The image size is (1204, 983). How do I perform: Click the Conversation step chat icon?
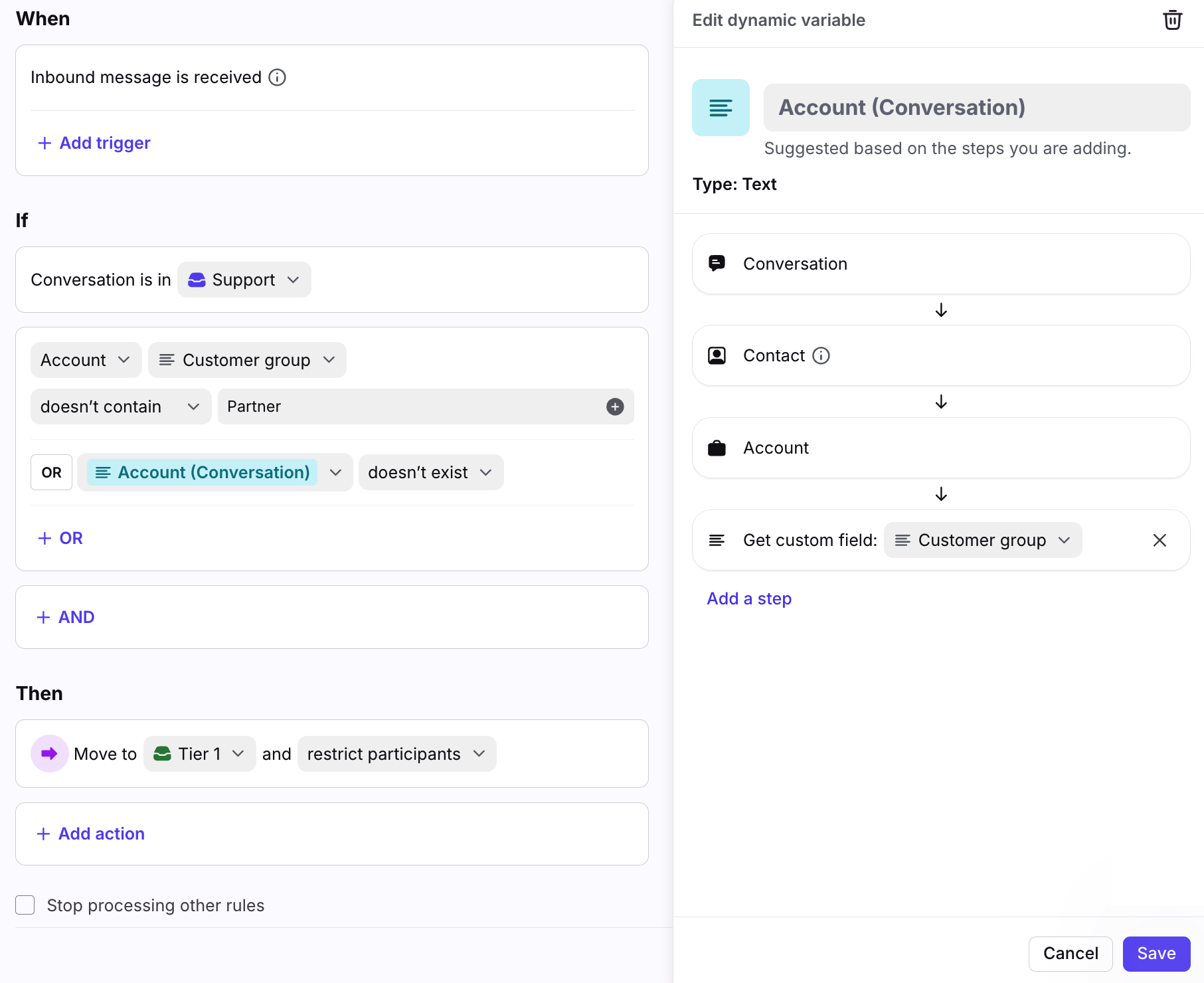[717, 264]
